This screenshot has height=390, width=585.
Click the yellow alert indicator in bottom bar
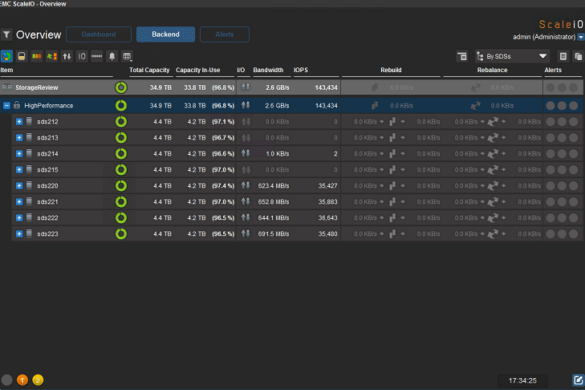[x=38, y=380]
